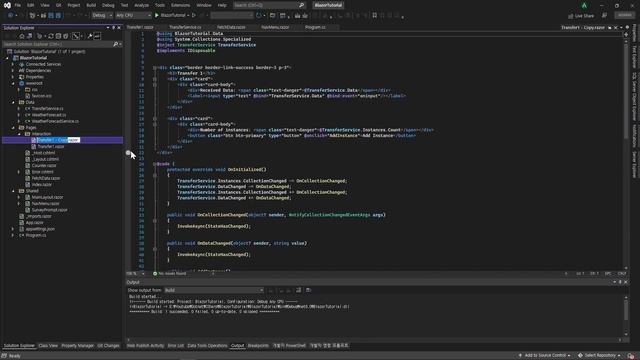Click the search magnifier in Solution Explorer search box
This screenshot has width=640, height=360.
pyautogui.click(x=116, y=44)
